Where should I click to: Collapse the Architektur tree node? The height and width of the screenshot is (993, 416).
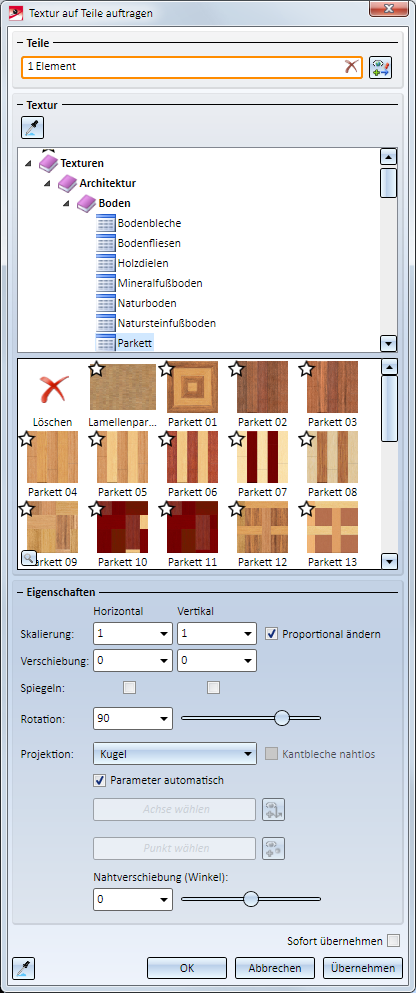coord(47,184)
